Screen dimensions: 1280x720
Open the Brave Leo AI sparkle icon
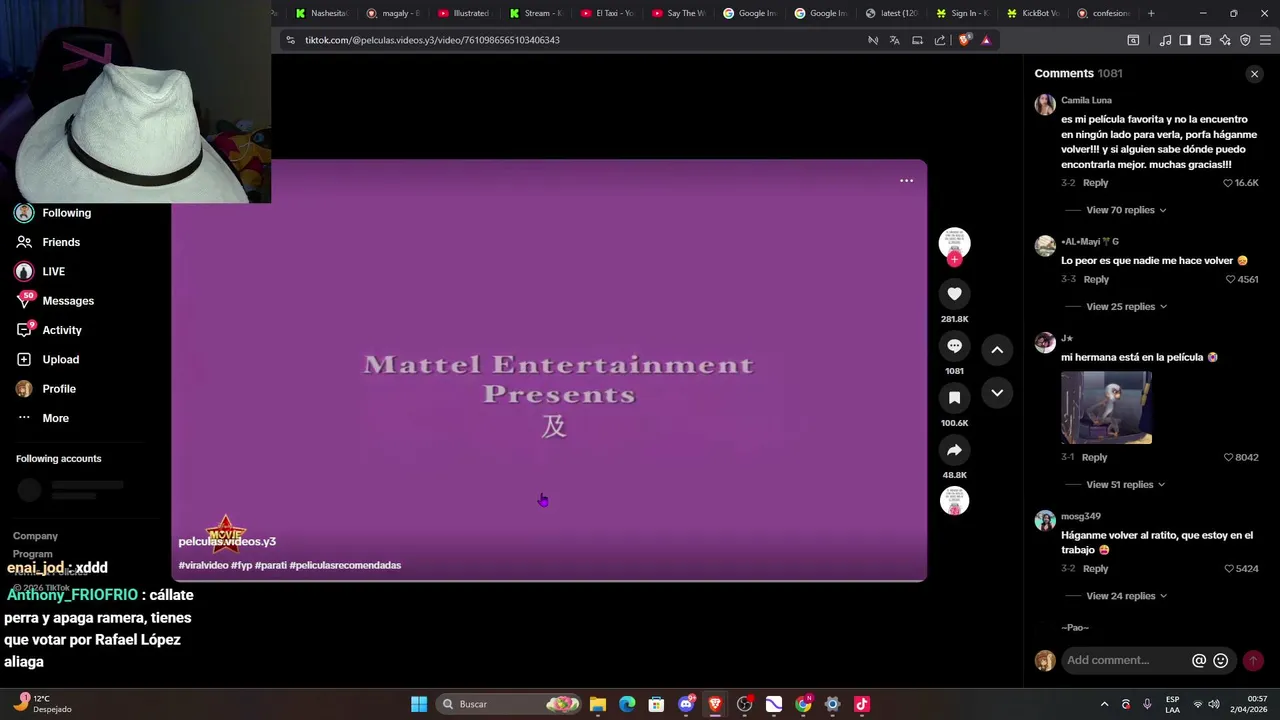tap(1225, 40)
